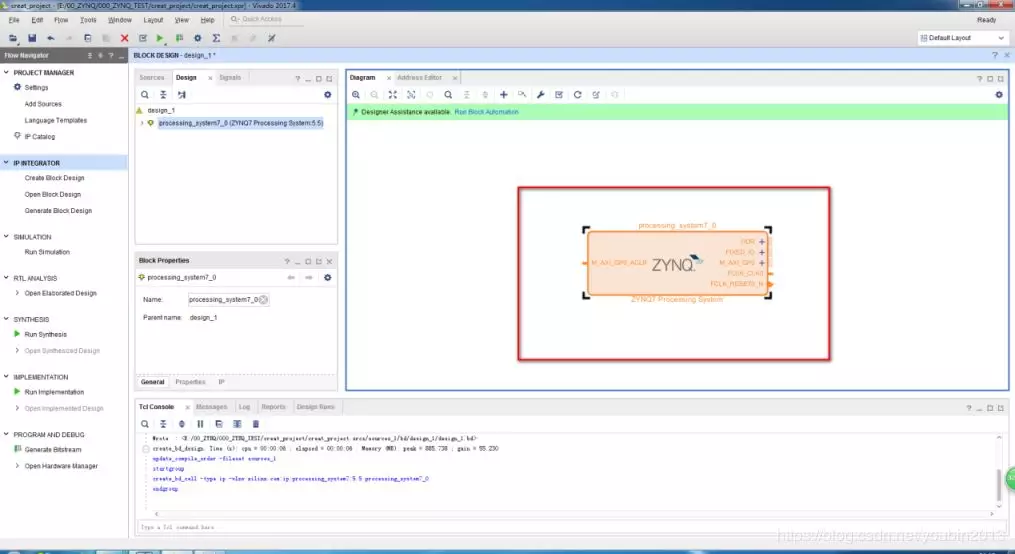Collapse the RTL ANALYSIS section
Screen dimensions: 1015x554
(6, 278)
